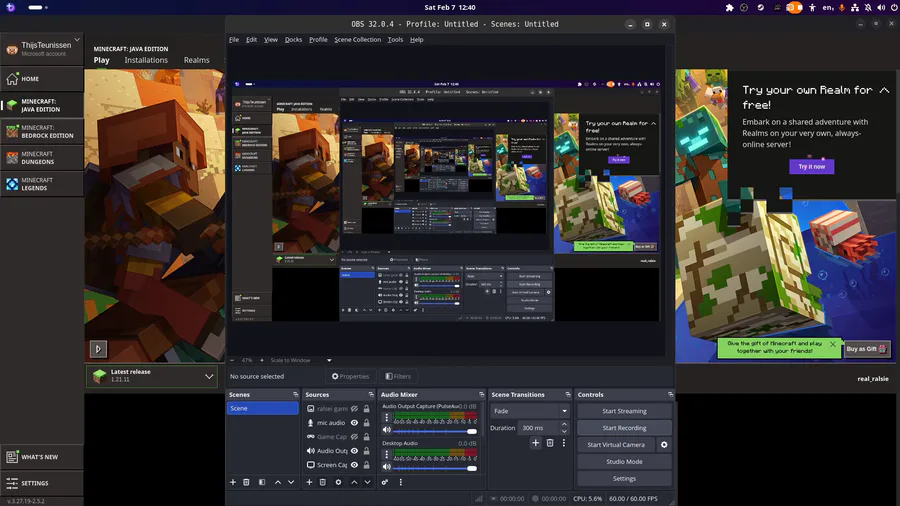Hide the Screen Capture source
Image resolution: width=900 pixels, height=506 pixels.
click(354, 465)
